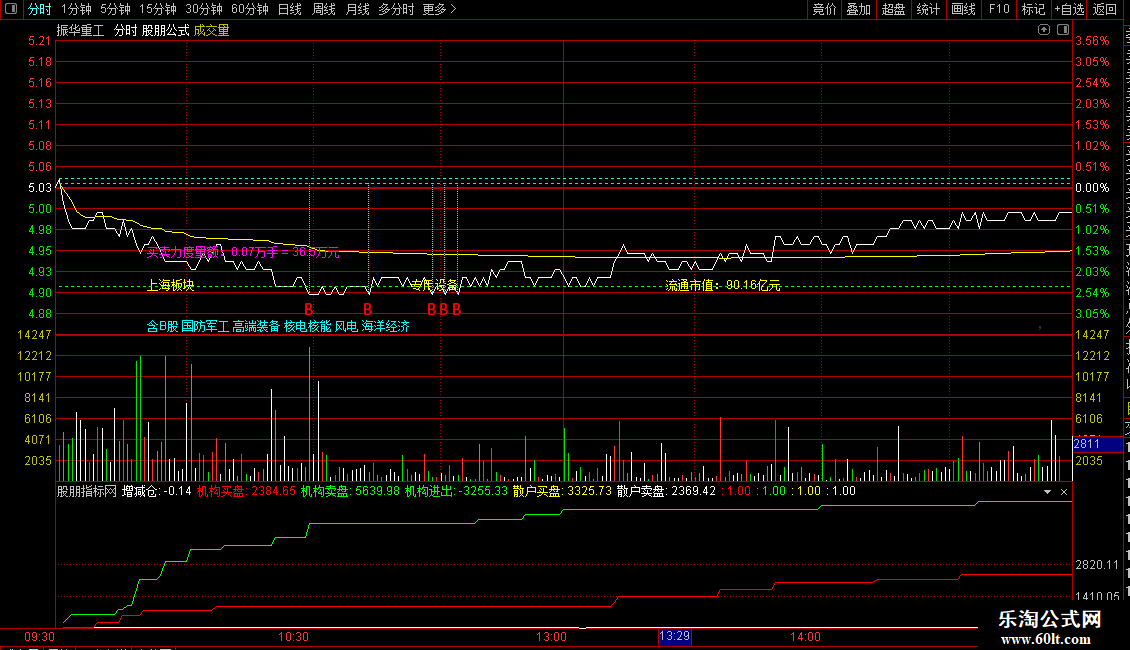Click the 3.56% top right axis label

tap(1093, 41)
